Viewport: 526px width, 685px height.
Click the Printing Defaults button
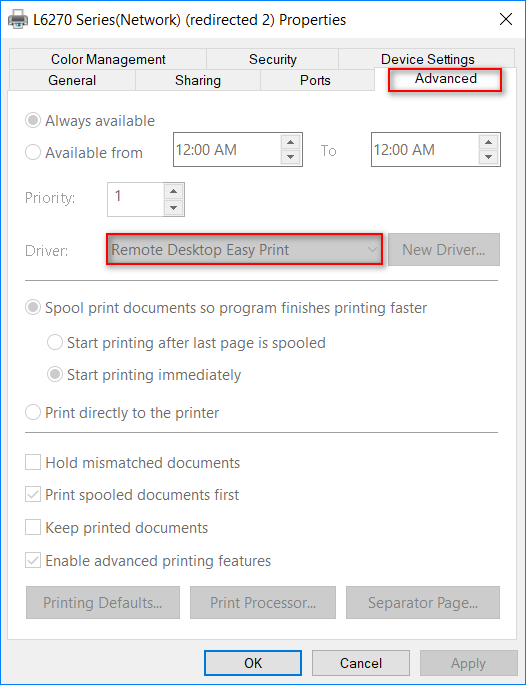(x=103, y=602)
